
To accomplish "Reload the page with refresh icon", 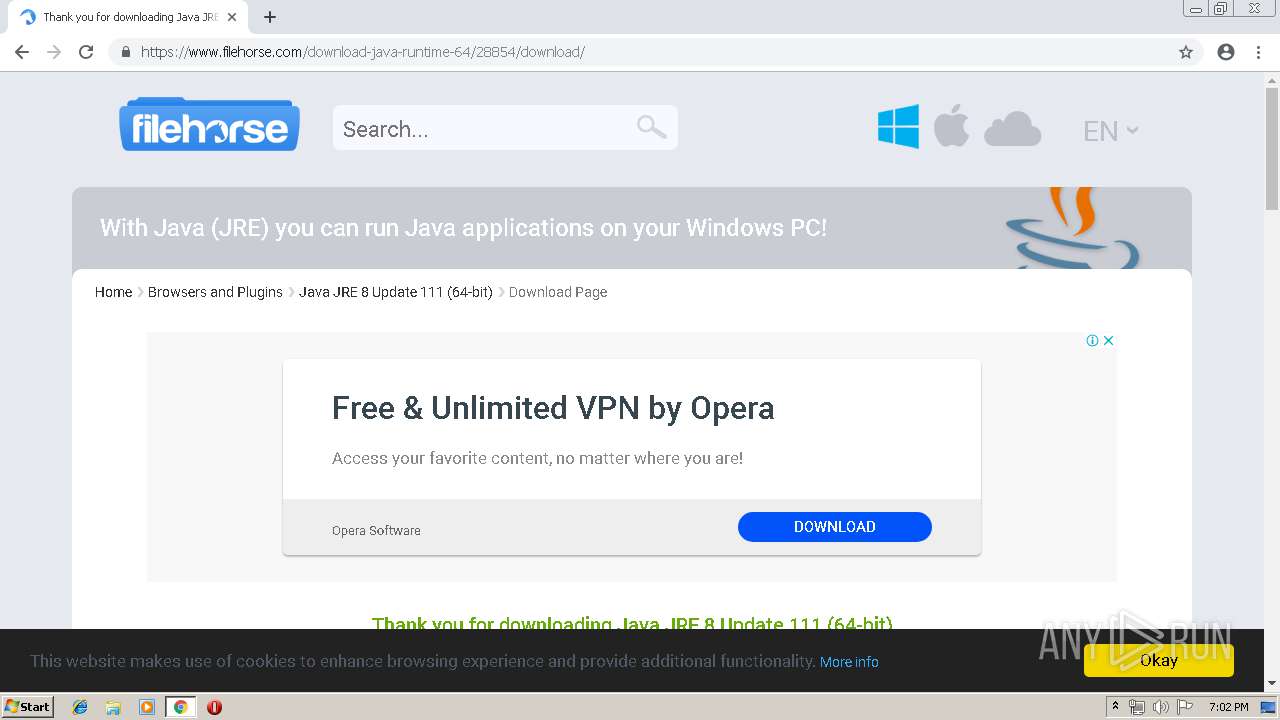I will pos(86,52).
